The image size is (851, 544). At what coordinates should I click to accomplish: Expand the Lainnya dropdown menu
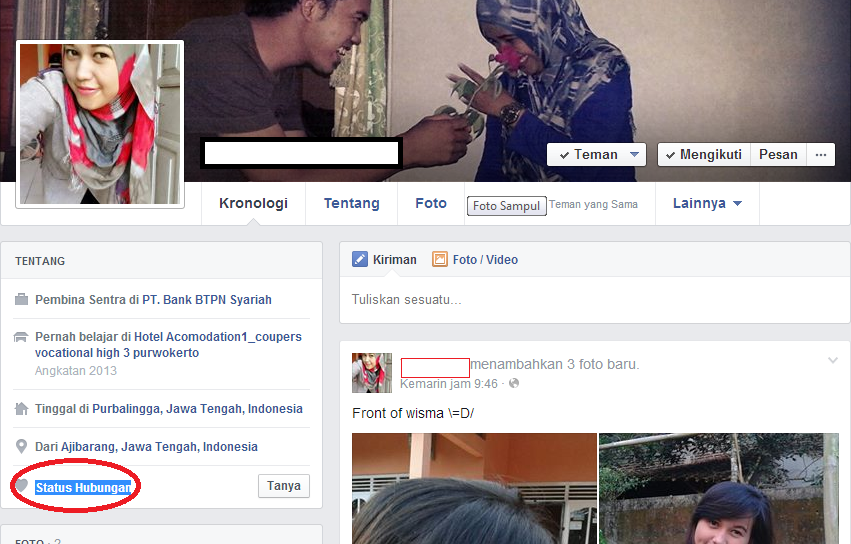point(707,203)
